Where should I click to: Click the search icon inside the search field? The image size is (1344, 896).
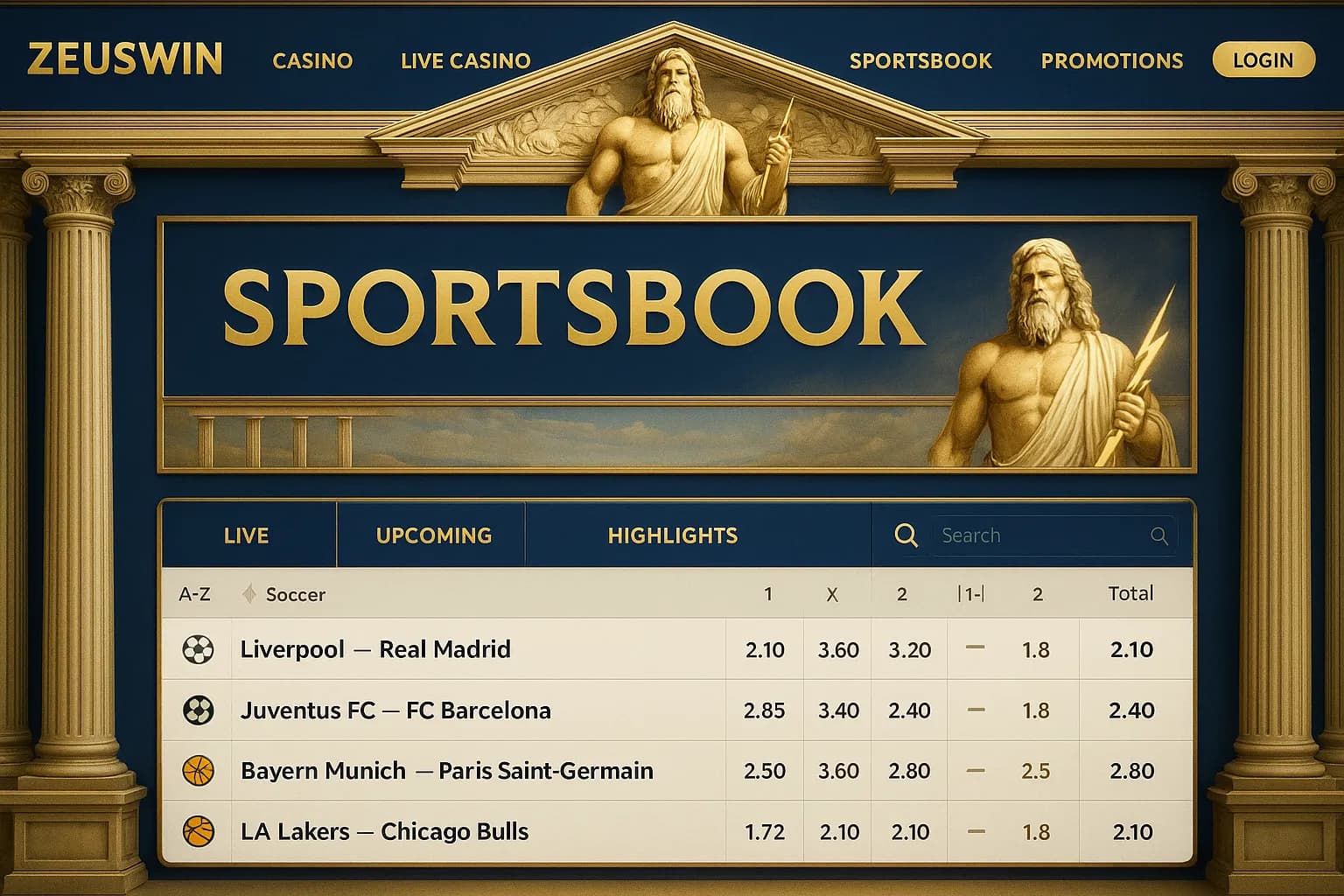click(1159, 535)
